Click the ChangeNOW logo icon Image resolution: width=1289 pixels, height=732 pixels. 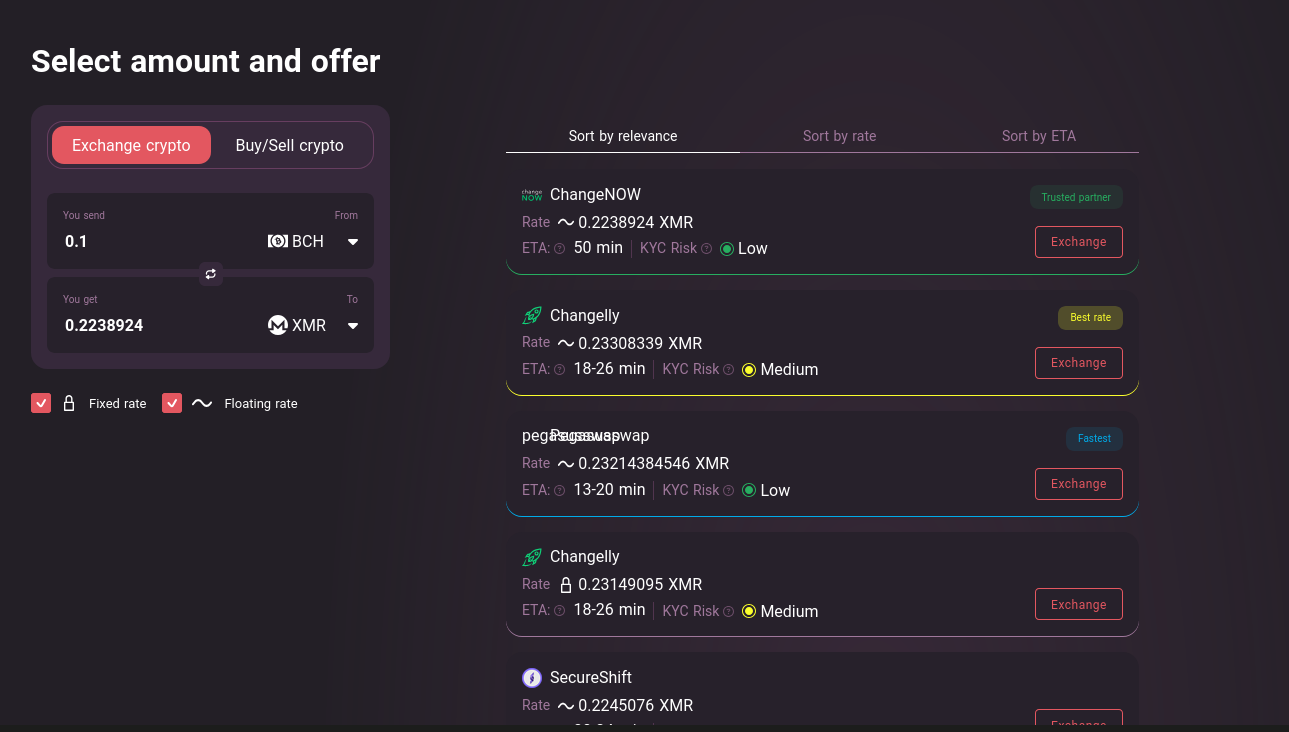point(532,195)
